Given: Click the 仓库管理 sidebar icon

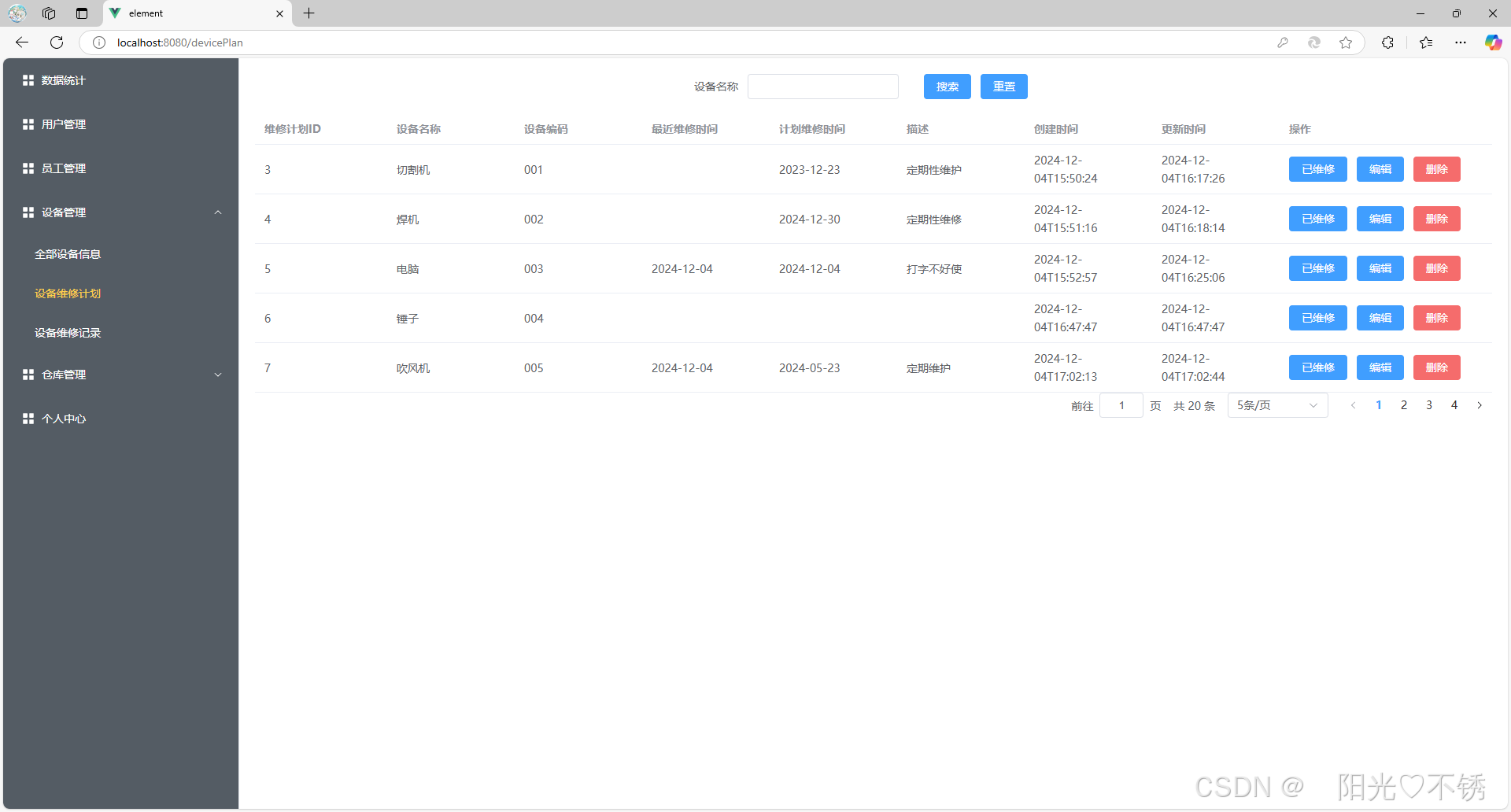Looking at the screenshot, I should tap(28, 374).
